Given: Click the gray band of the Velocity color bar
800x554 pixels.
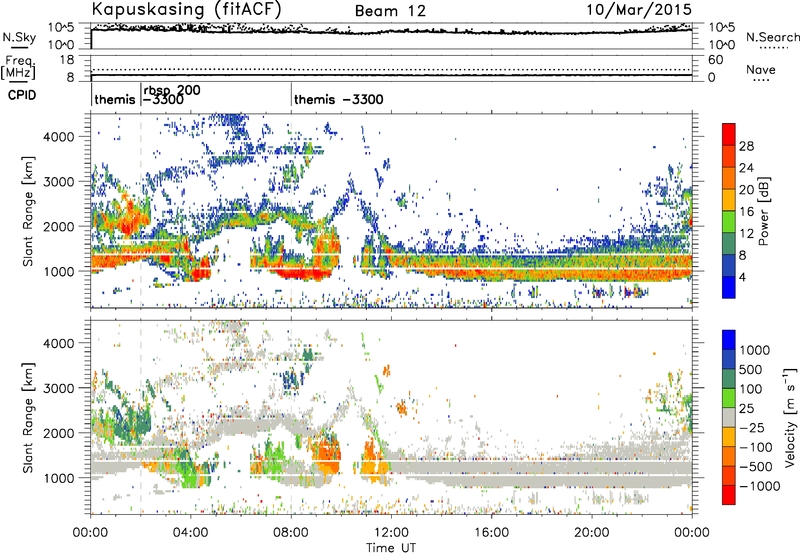Looking at the screenshot, I should pyautogui.click(x=729, y=418).
